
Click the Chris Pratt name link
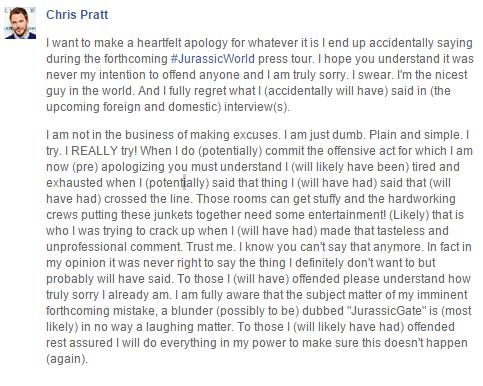[77, 15]
